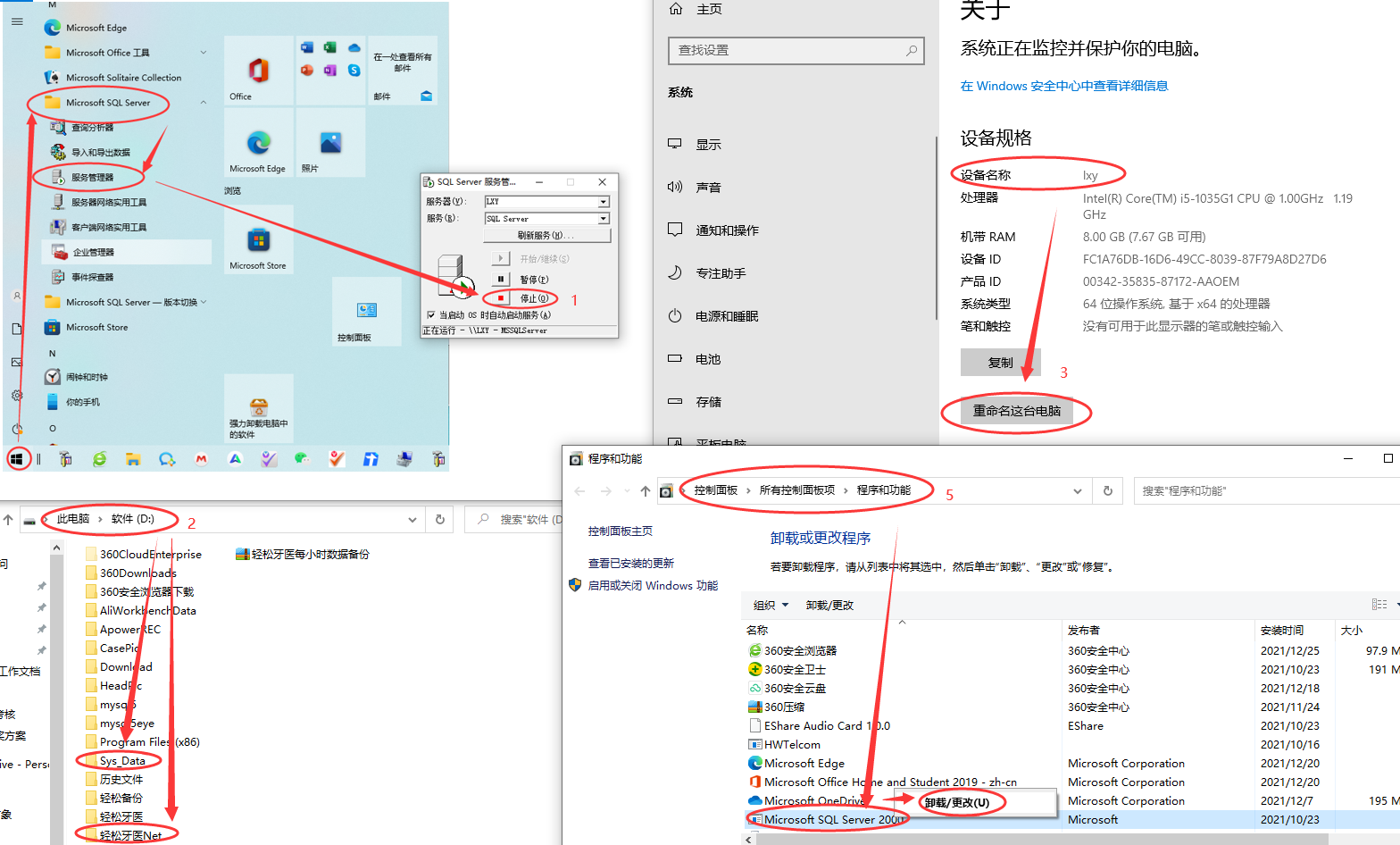Open the 照片 tile

[330, 143]
